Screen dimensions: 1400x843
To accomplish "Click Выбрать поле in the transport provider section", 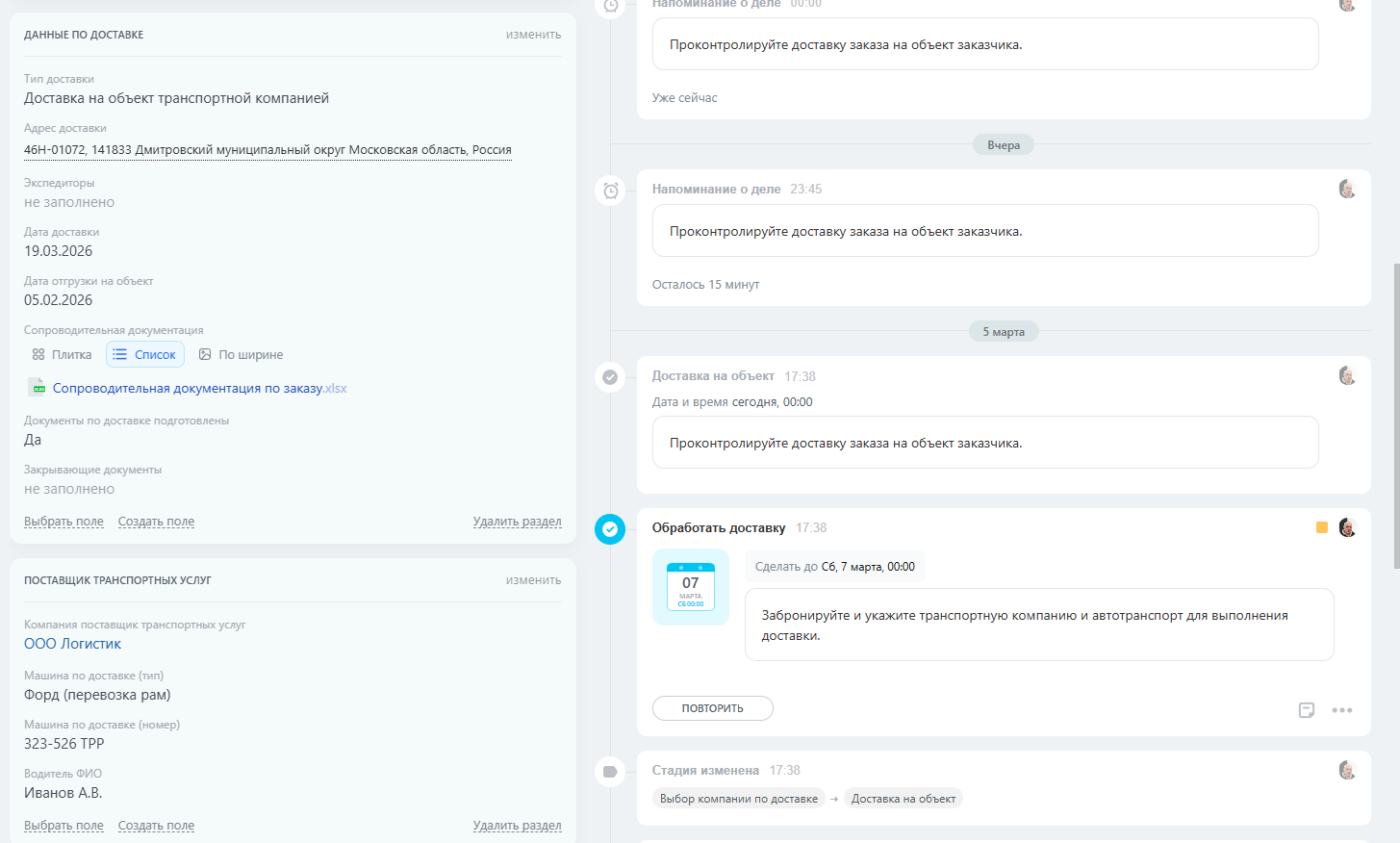I will [x=64, y=826].
